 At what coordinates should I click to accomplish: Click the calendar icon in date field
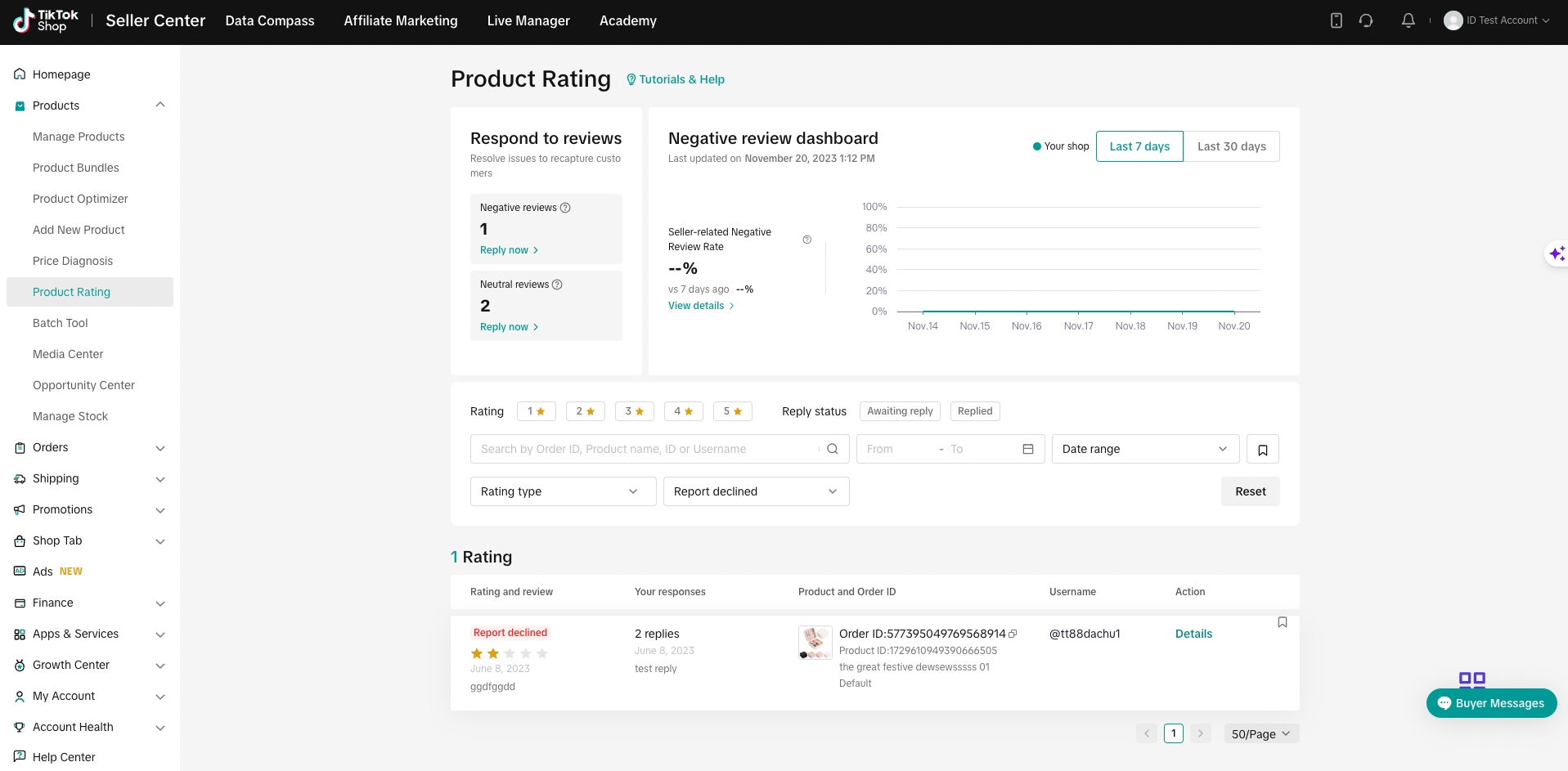1028,449
